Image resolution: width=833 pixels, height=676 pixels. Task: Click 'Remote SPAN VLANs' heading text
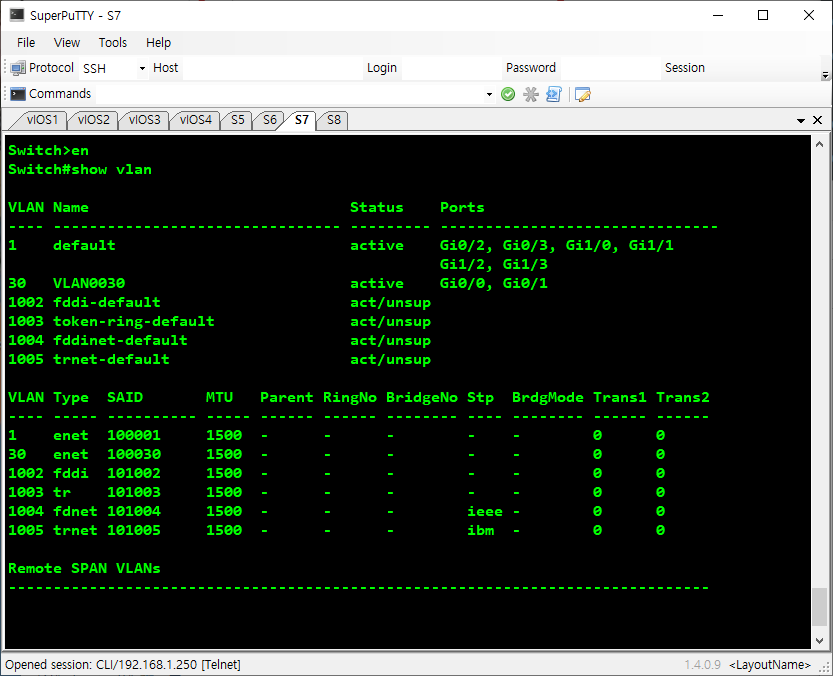(84, 568)
